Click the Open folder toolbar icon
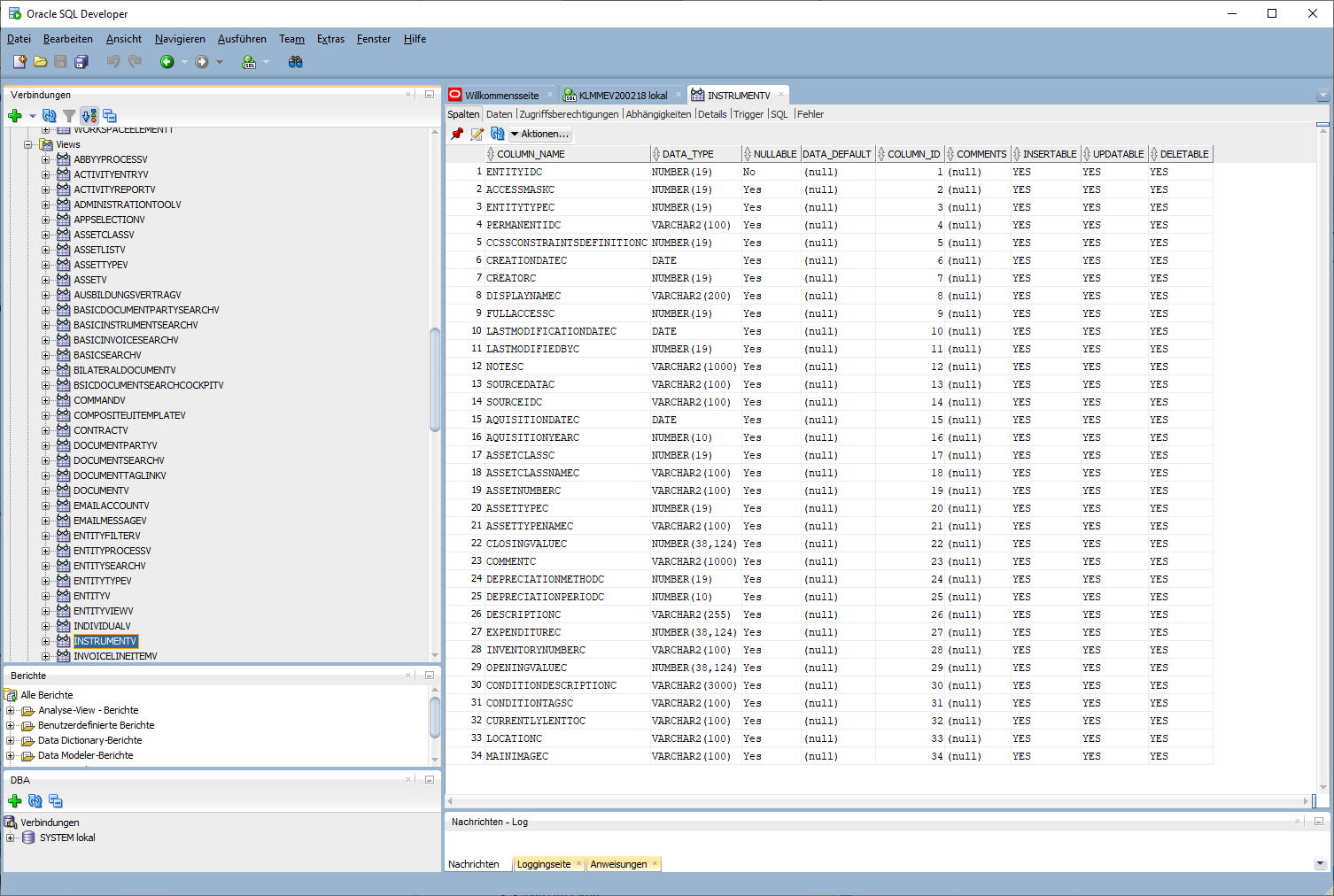 [x=40, y=62]
